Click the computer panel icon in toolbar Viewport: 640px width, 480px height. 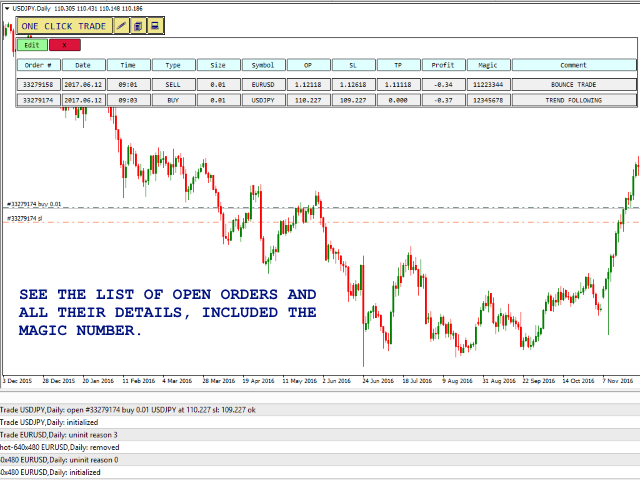[154, 25]
